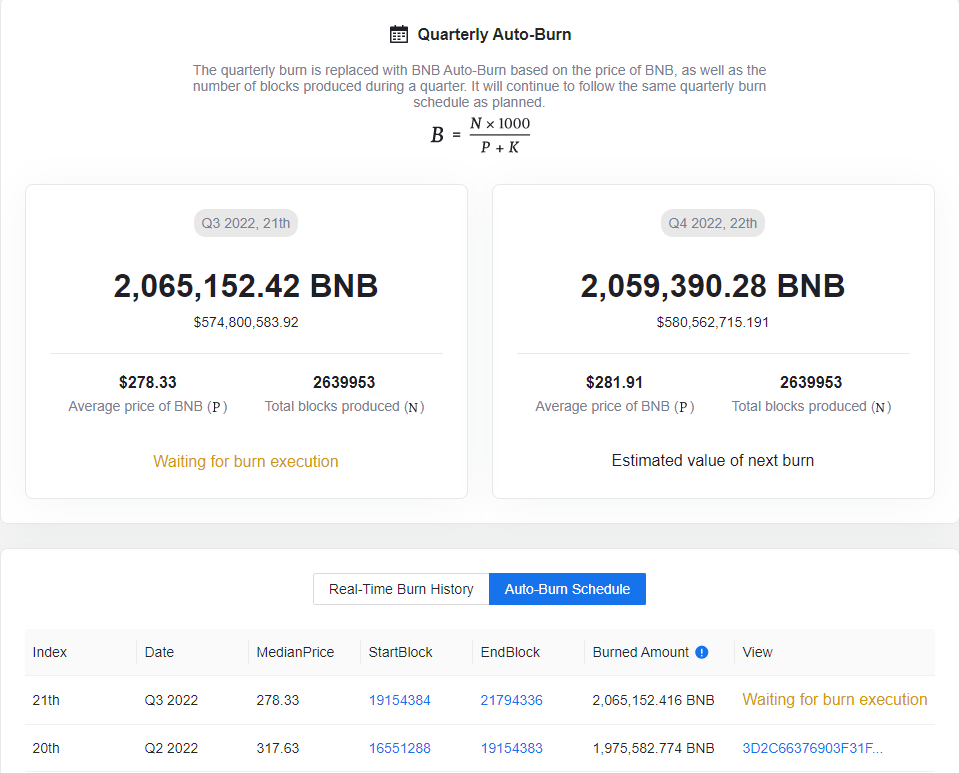Click the Quarterly Auto-Burn heading
The image size is (959, 773).
pyautogui.click(x=494, y=34)
